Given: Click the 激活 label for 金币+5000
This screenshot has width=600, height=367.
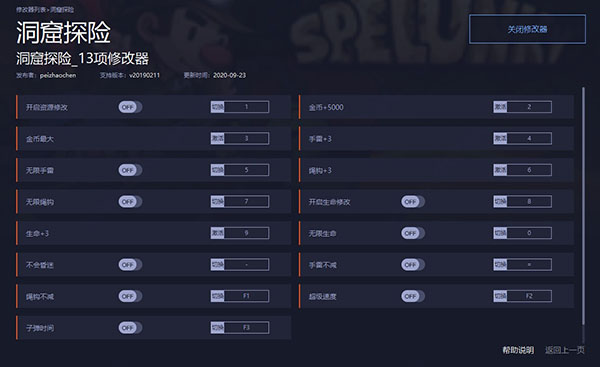Looking at the screenshot, I should tap(500, 107).
